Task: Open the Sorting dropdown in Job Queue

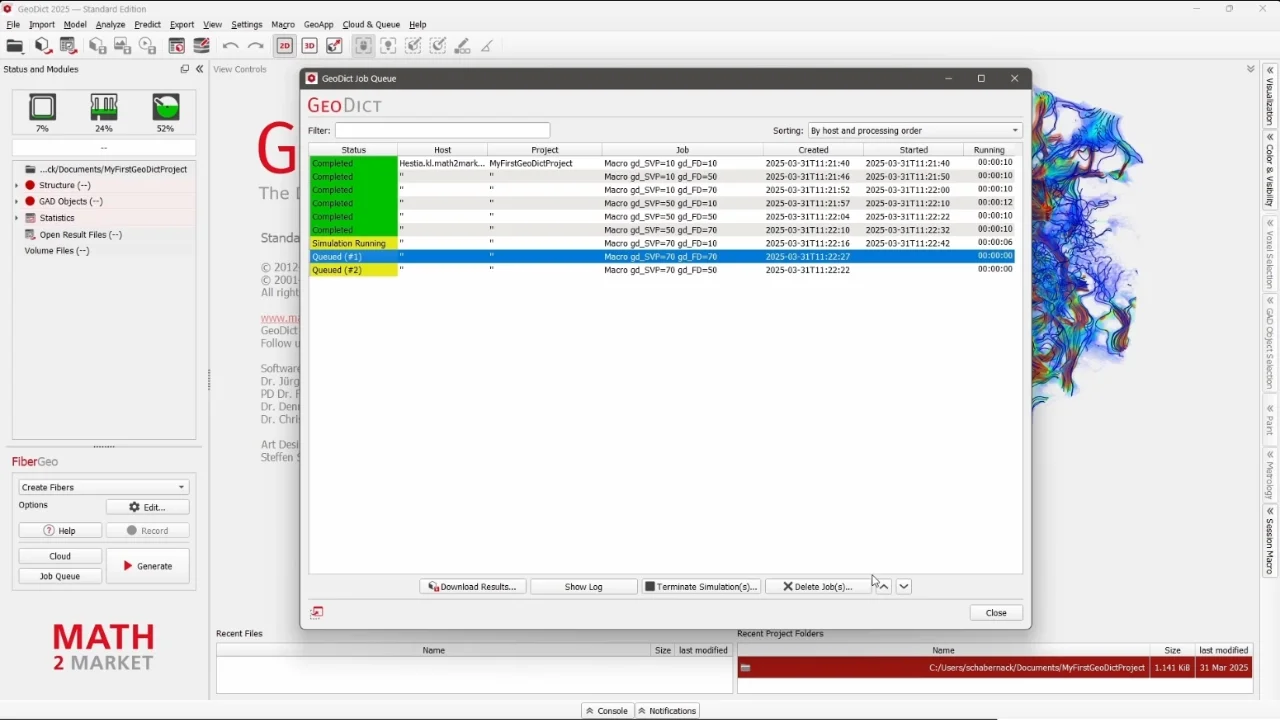Action: coord(915,131)
